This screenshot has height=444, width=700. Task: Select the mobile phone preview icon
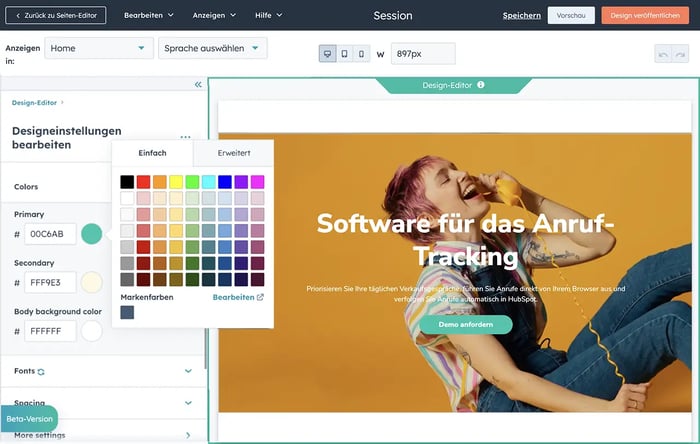click(x=361, y=54)
